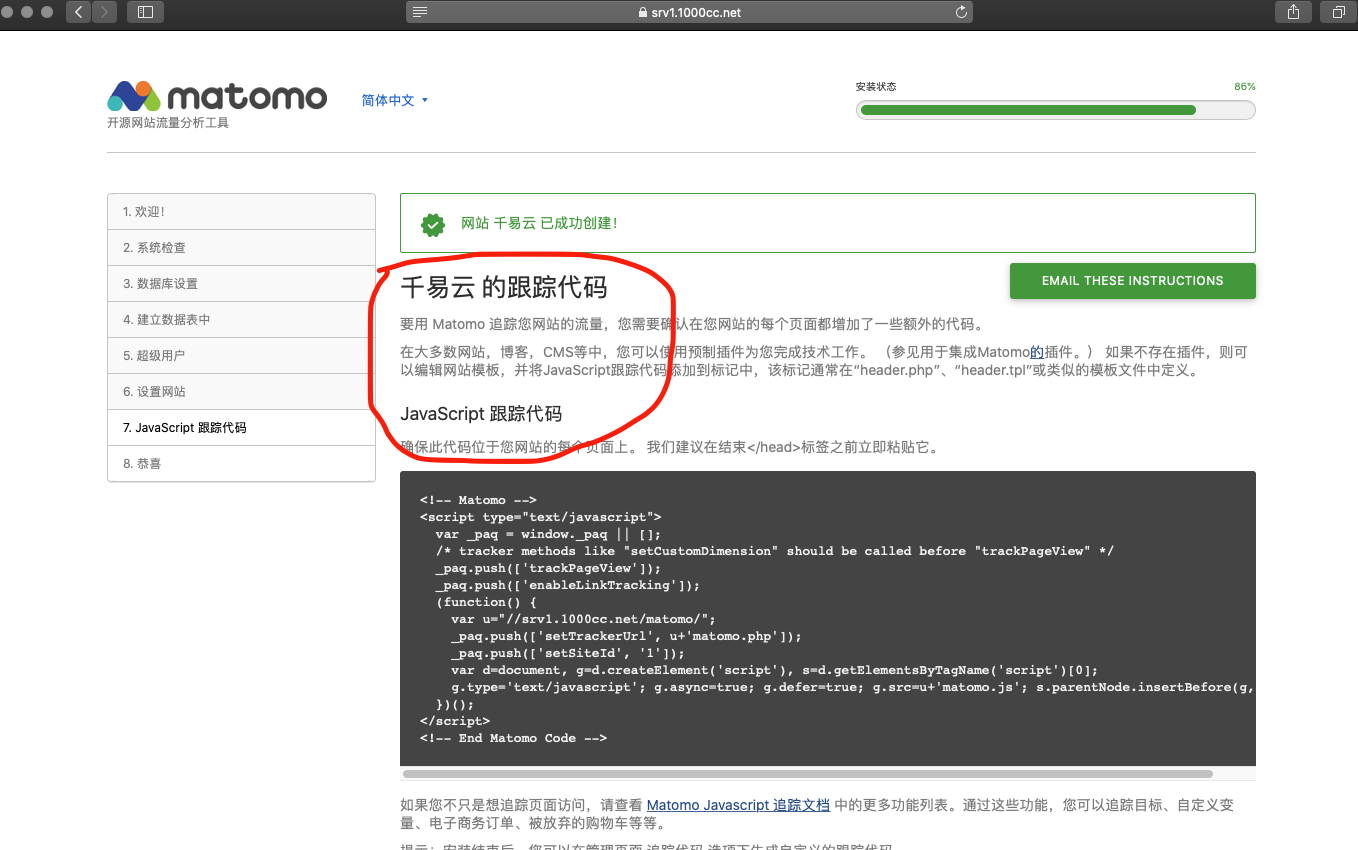The height and width of the screenshot is (850, 1358).
Task: Show all tabs overview icon
Action: tap(1338, 12)
